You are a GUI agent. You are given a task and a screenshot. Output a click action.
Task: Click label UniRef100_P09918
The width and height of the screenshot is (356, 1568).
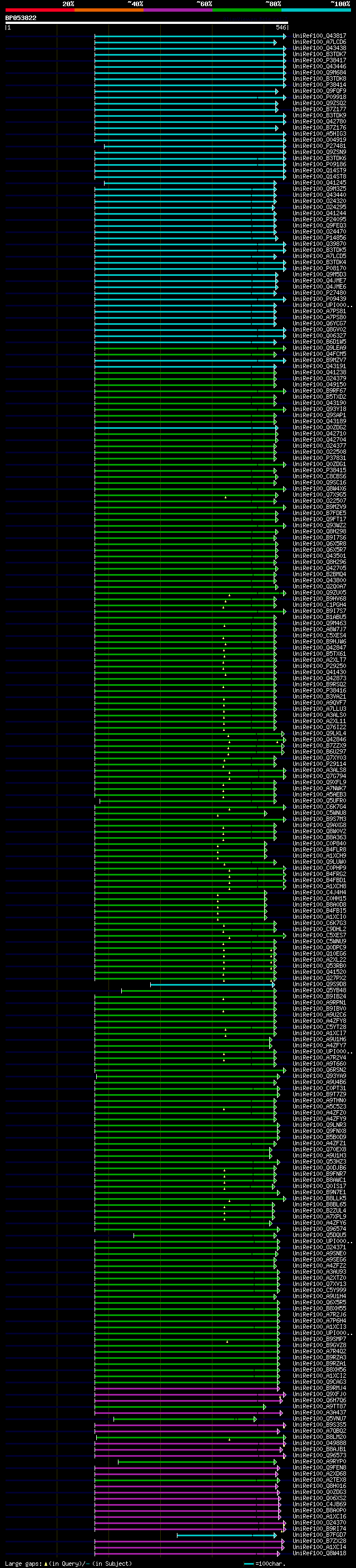click(x=319, y=97)
